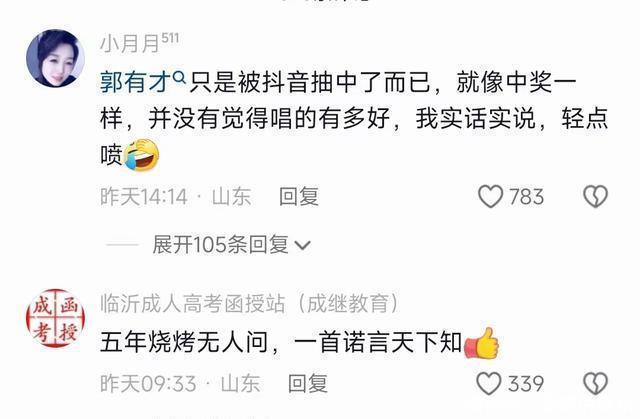
Task: Like the comment by 小月月
Action: point(490,196)
